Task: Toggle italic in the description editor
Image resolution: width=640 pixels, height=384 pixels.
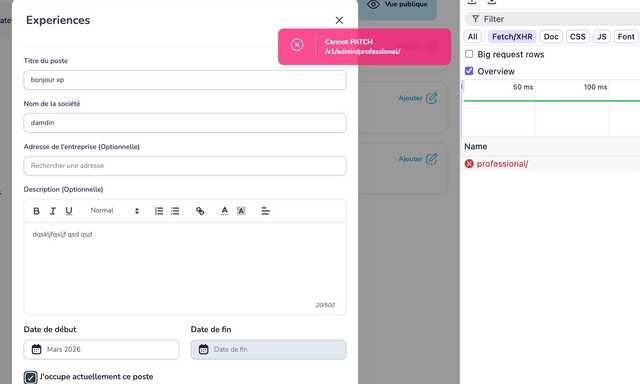Action: pos(53,211)
